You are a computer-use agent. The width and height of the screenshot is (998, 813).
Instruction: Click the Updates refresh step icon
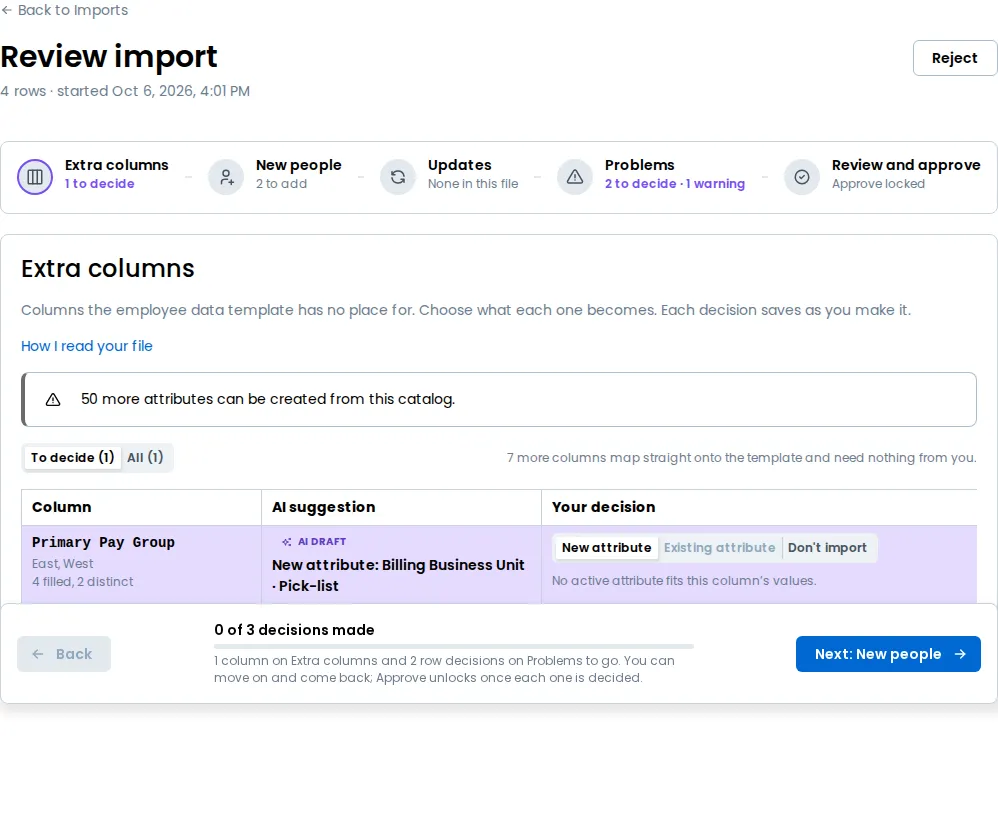click(398, 177)
